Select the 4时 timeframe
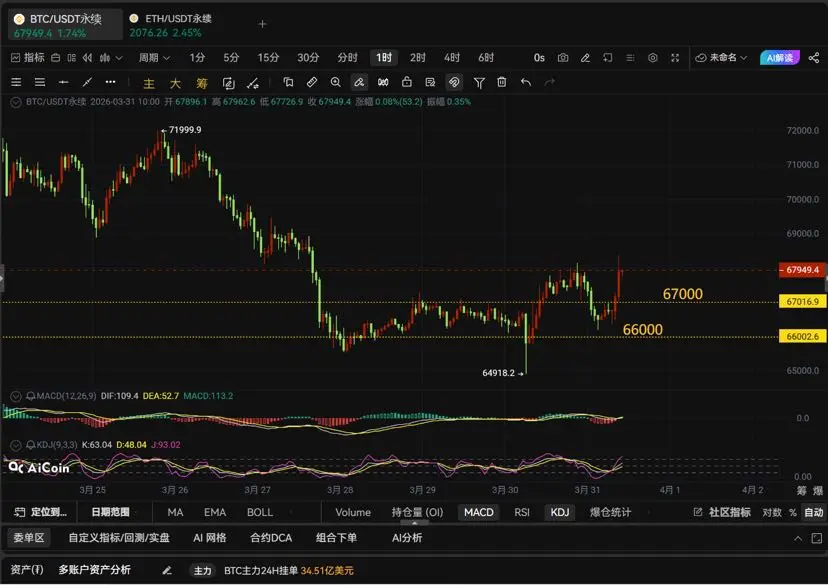The height and width of the screenshot is (585, 828). [x=451, y=58]
